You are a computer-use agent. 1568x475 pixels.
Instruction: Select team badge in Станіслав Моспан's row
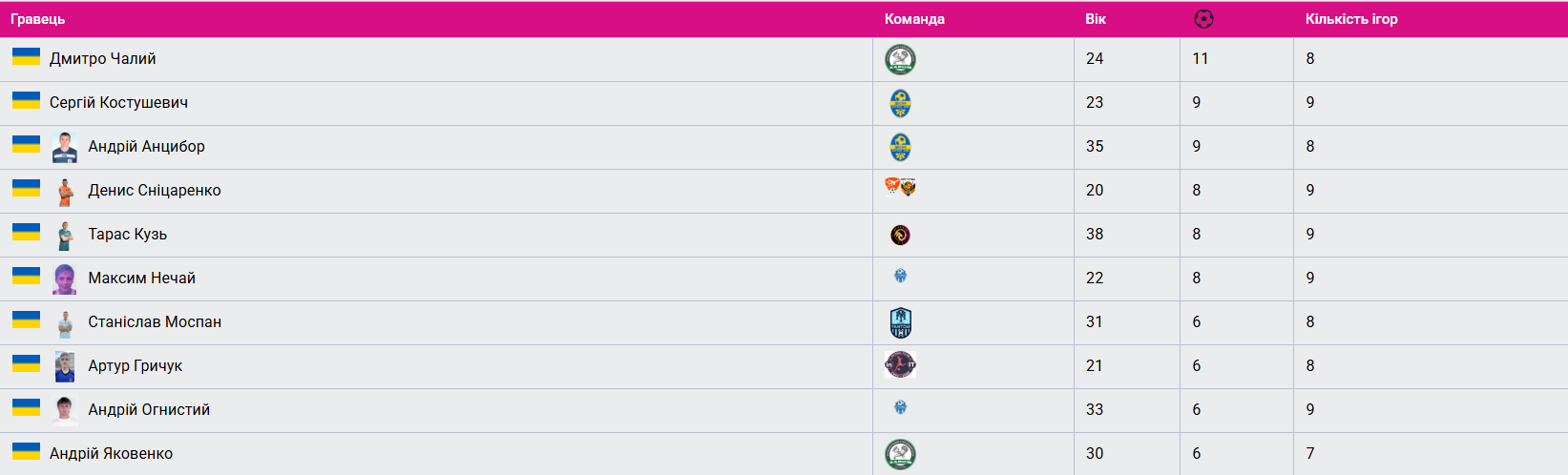click(x=900, y=322)
